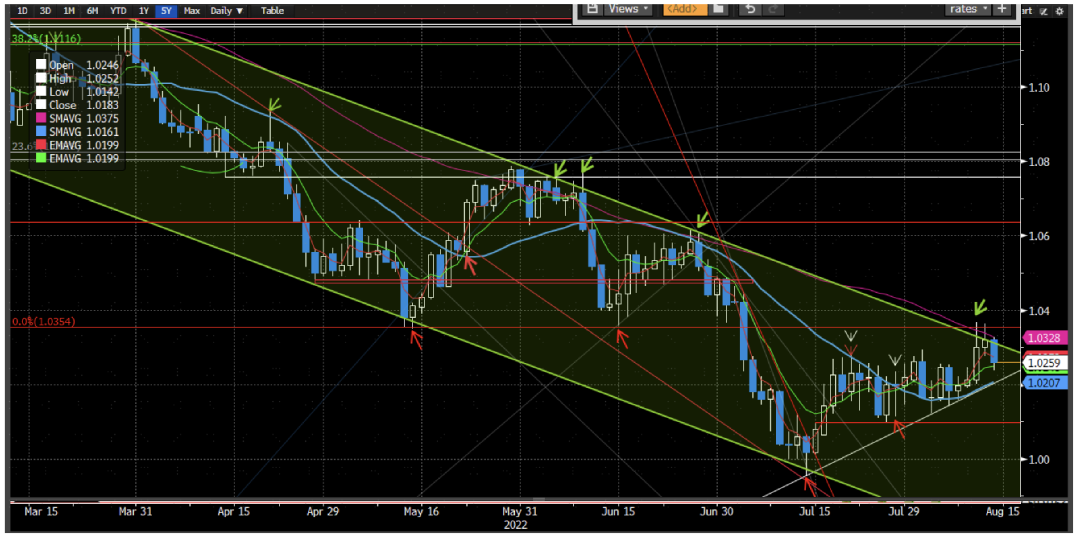
Task: Select the 1Y time range
Action: 143,11
